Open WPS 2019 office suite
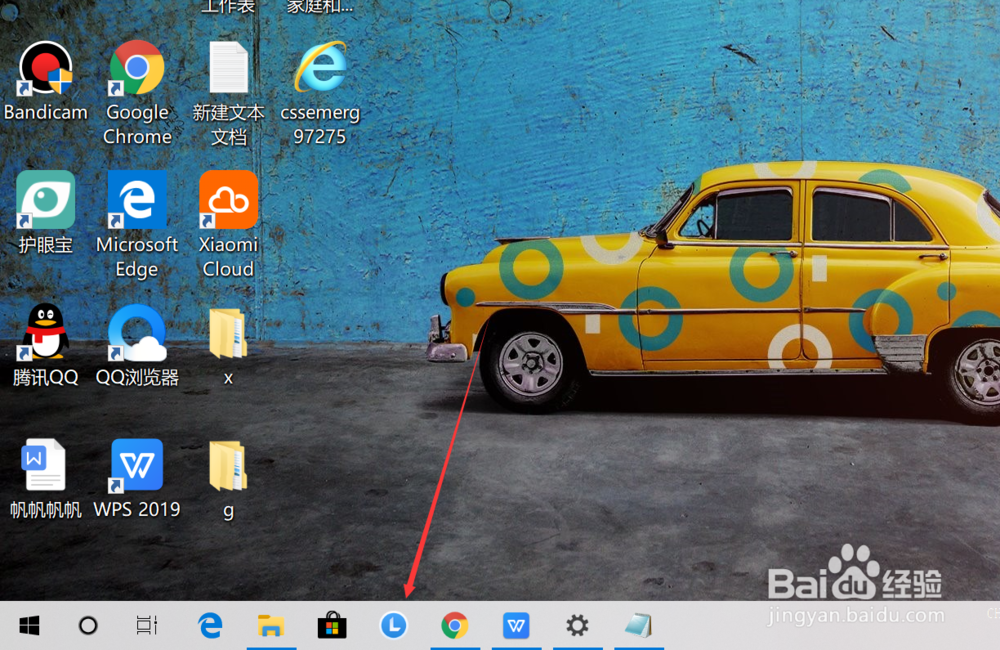 point(136,465)
